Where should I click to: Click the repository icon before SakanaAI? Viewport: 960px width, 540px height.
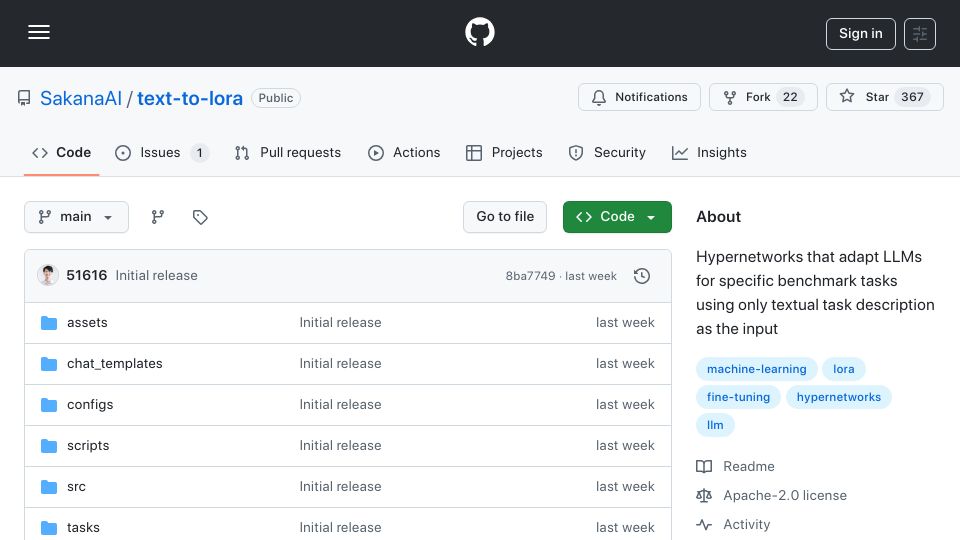[24, 98]
